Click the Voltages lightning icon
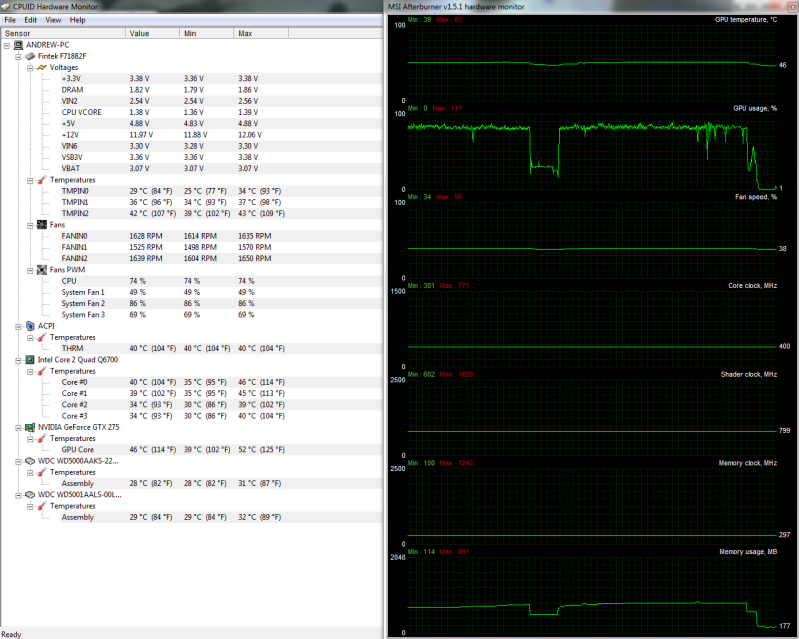The width and height of the screenshot is (799, 639). click(42, 67)
